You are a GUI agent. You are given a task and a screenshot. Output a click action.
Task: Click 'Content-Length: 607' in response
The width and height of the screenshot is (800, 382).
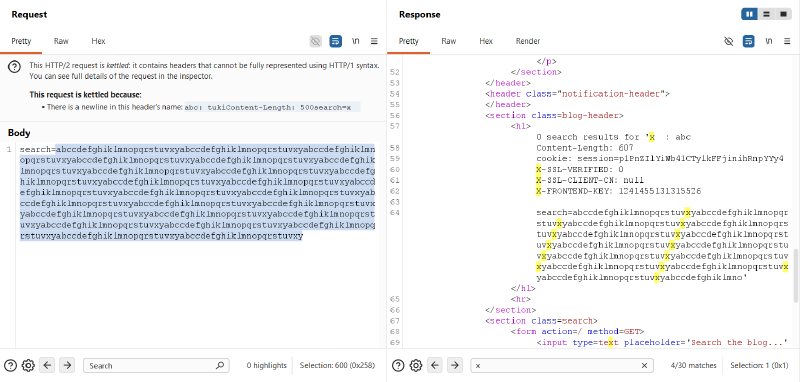tap(585, 148)
